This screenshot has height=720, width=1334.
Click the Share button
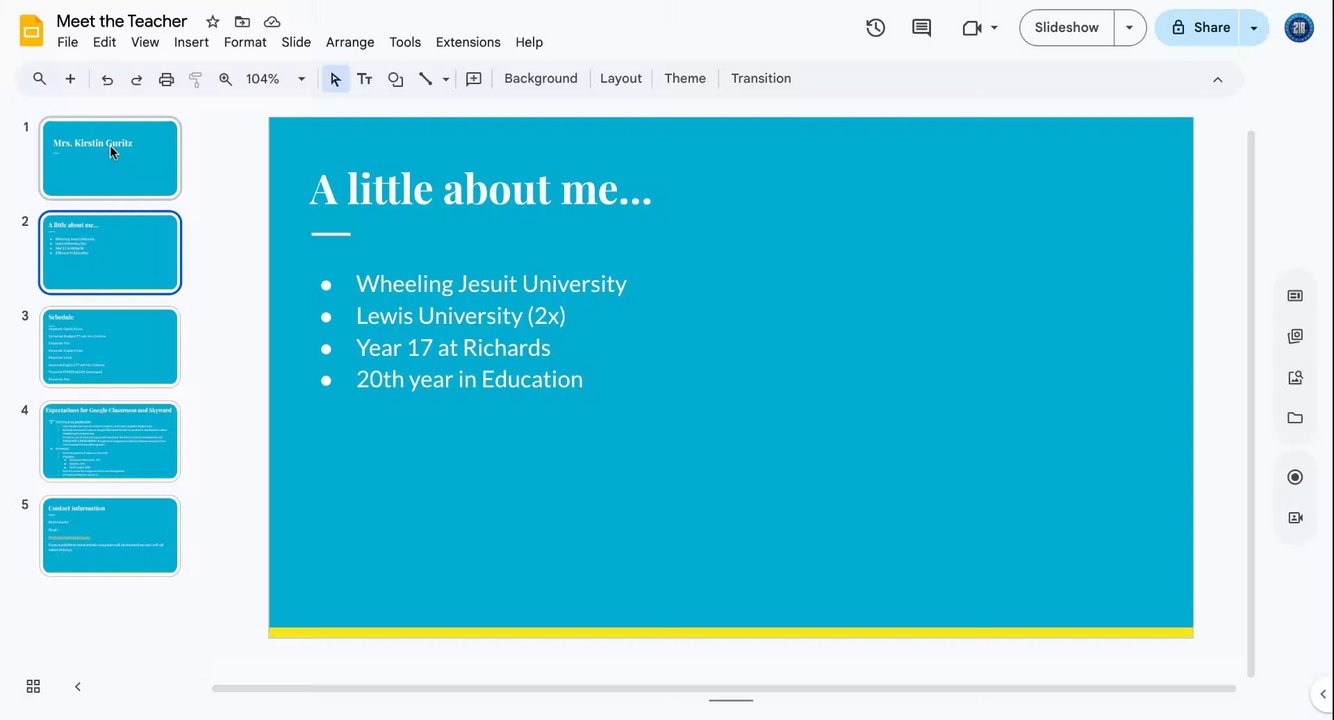pos(1198,28)
